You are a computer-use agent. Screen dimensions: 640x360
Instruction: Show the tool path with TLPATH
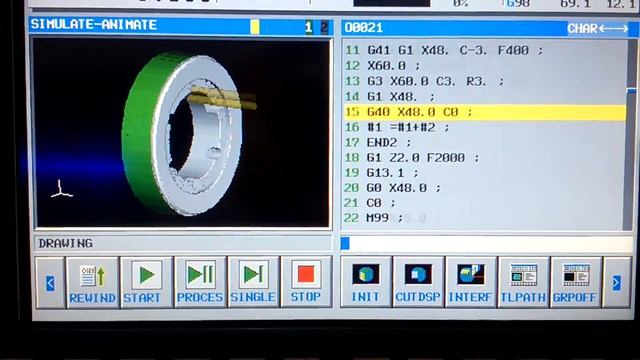[x=523, y=282]
